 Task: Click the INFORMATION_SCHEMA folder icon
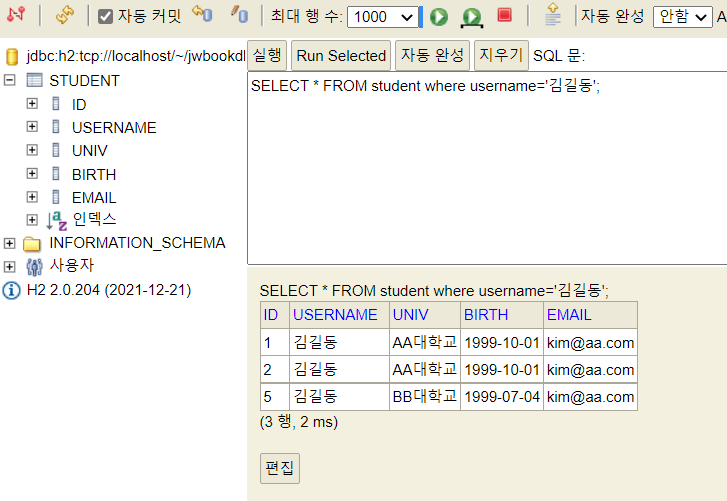pyautogui.click(x=32, y=243)
